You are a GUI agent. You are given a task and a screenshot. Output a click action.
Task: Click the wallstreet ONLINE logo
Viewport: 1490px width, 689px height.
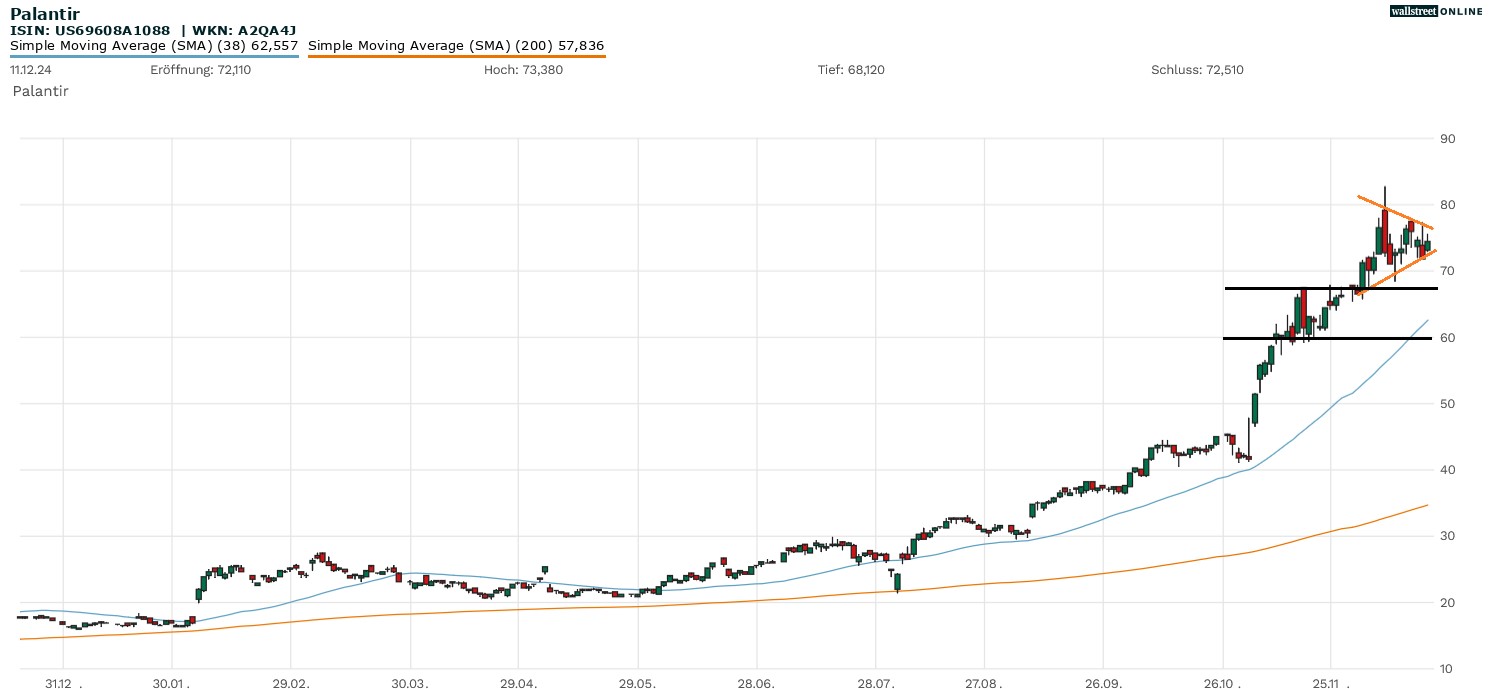pos(1436,11)
